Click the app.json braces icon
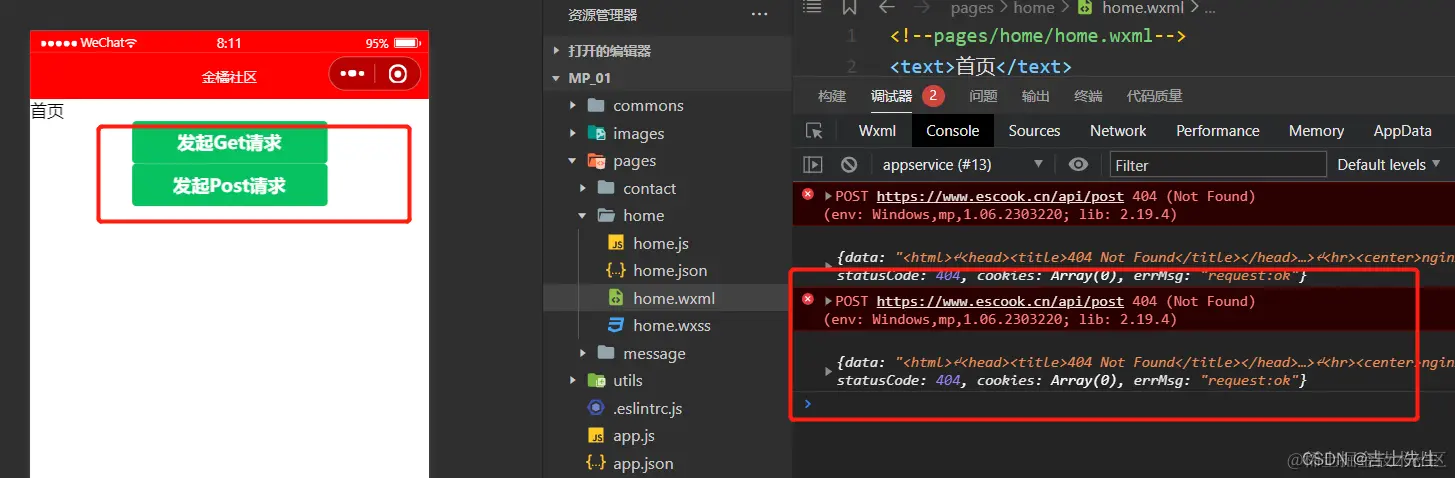This screenshot has height=478, width=1455. tap(596, 463)
